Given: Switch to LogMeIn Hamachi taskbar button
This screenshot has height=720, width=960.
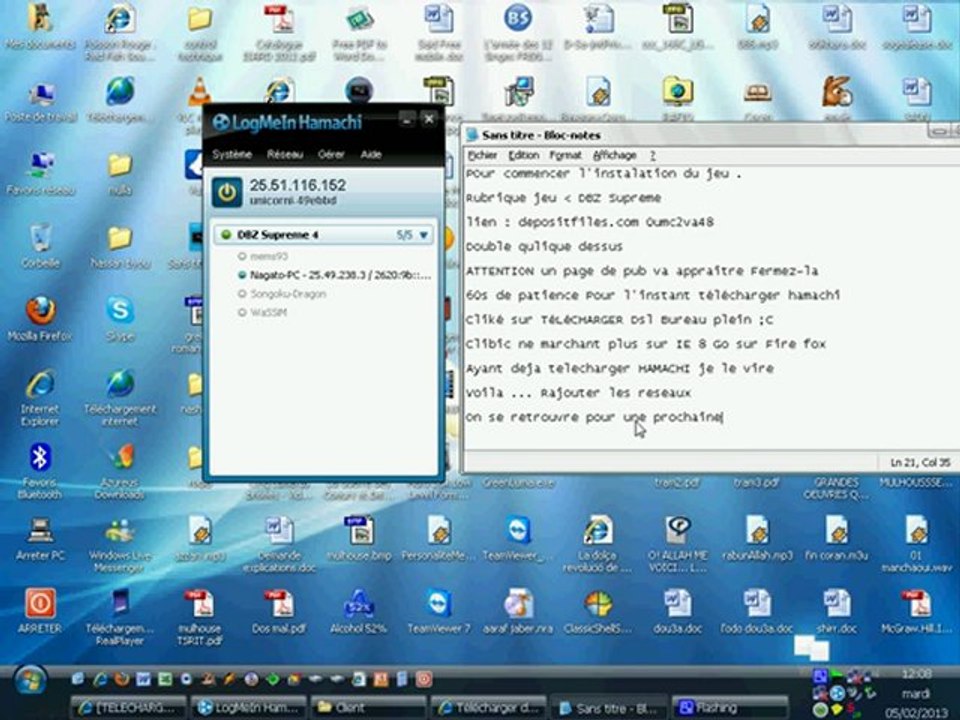Looking at the screenshot, I should (248, 708).
